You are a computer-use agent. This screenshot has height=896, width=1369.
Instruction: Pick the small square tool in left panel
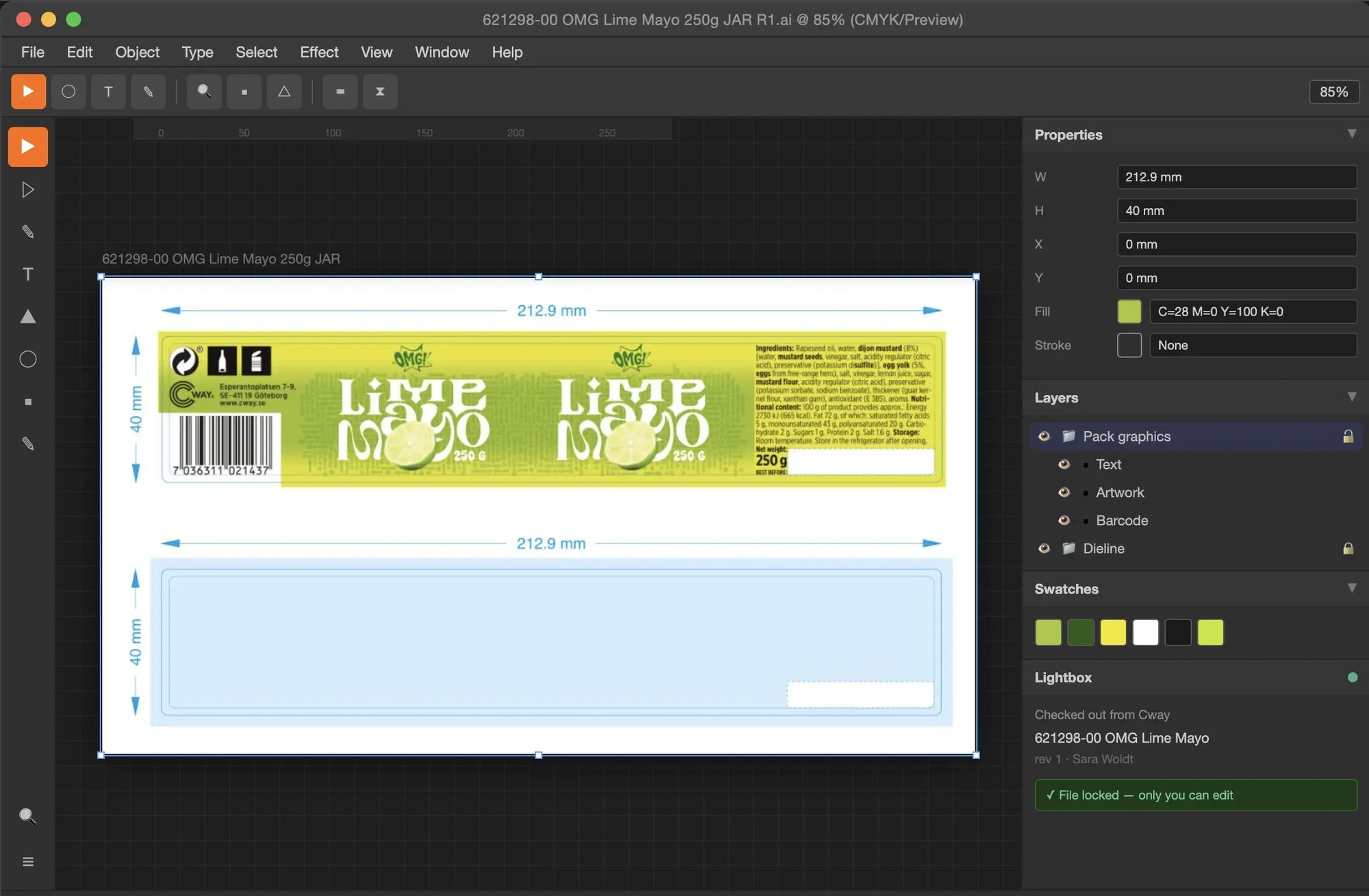(28, 402)
